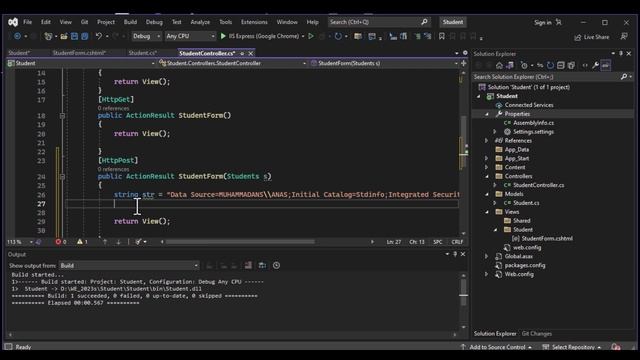Click the Open File folder icon
This screenshot has width=640, height=360.
(64, 36)
